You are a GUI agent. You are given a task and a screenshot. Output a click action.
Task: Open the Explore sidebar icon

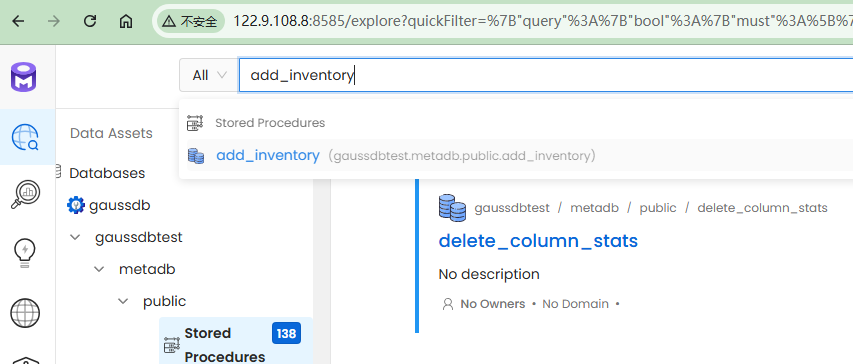pyautogui.click(x=25, y=137)
